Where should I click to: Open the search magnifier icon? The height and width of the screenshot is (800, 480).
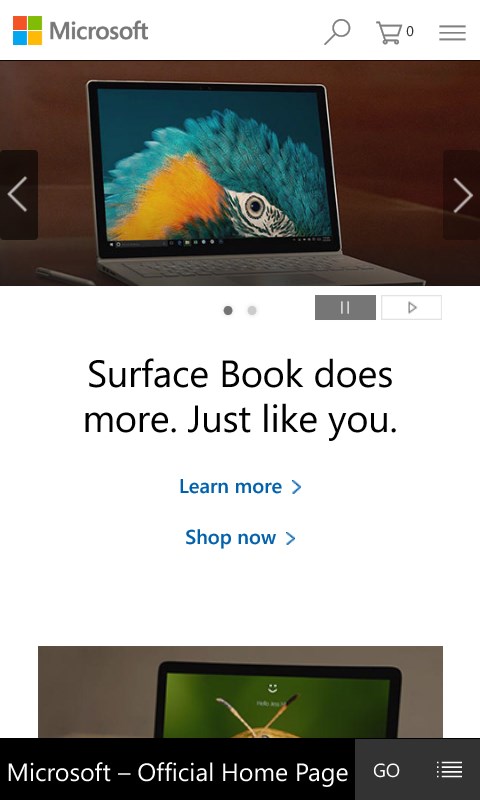coord(337,32)
